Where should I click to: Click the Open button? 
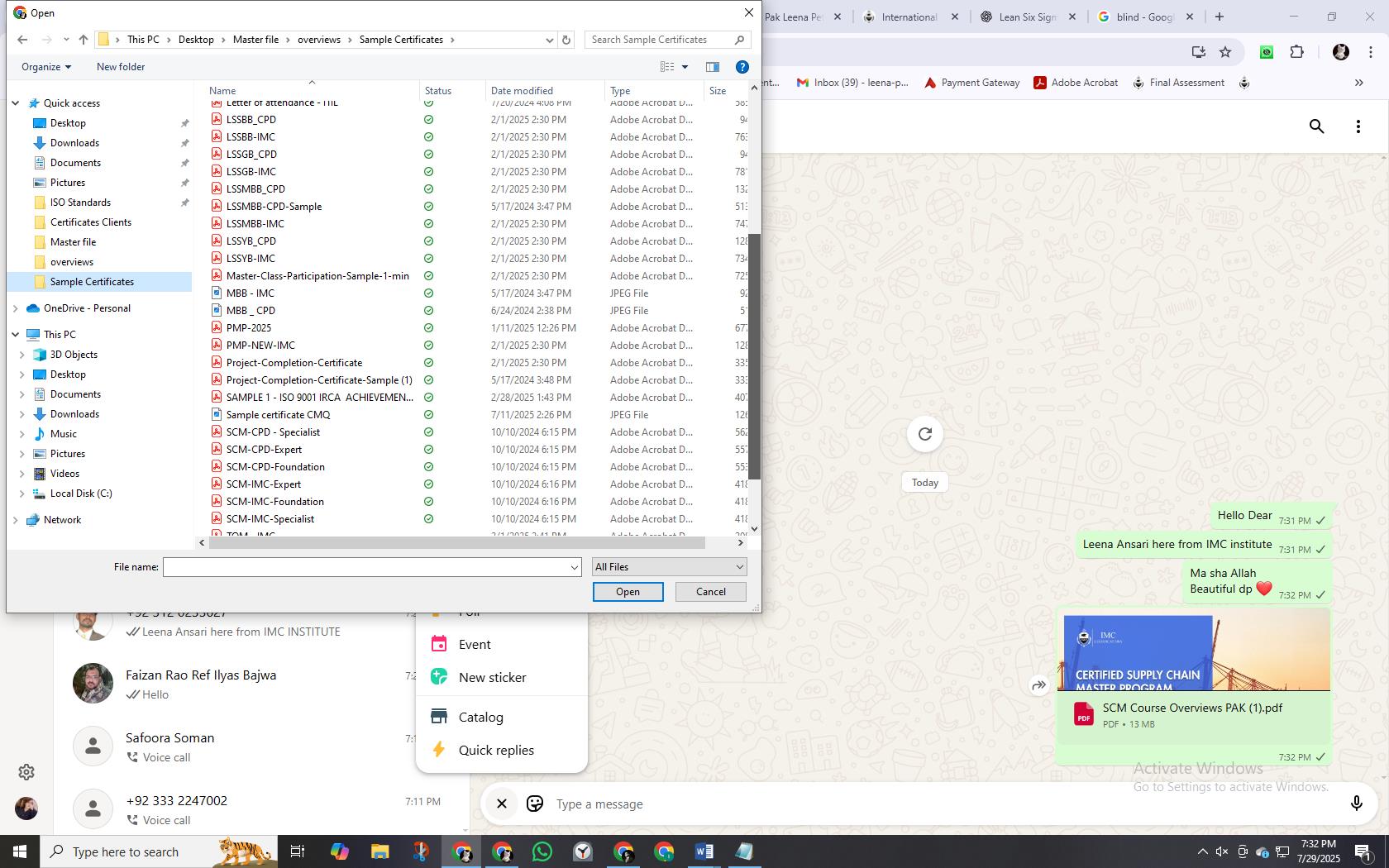(628, 592)
